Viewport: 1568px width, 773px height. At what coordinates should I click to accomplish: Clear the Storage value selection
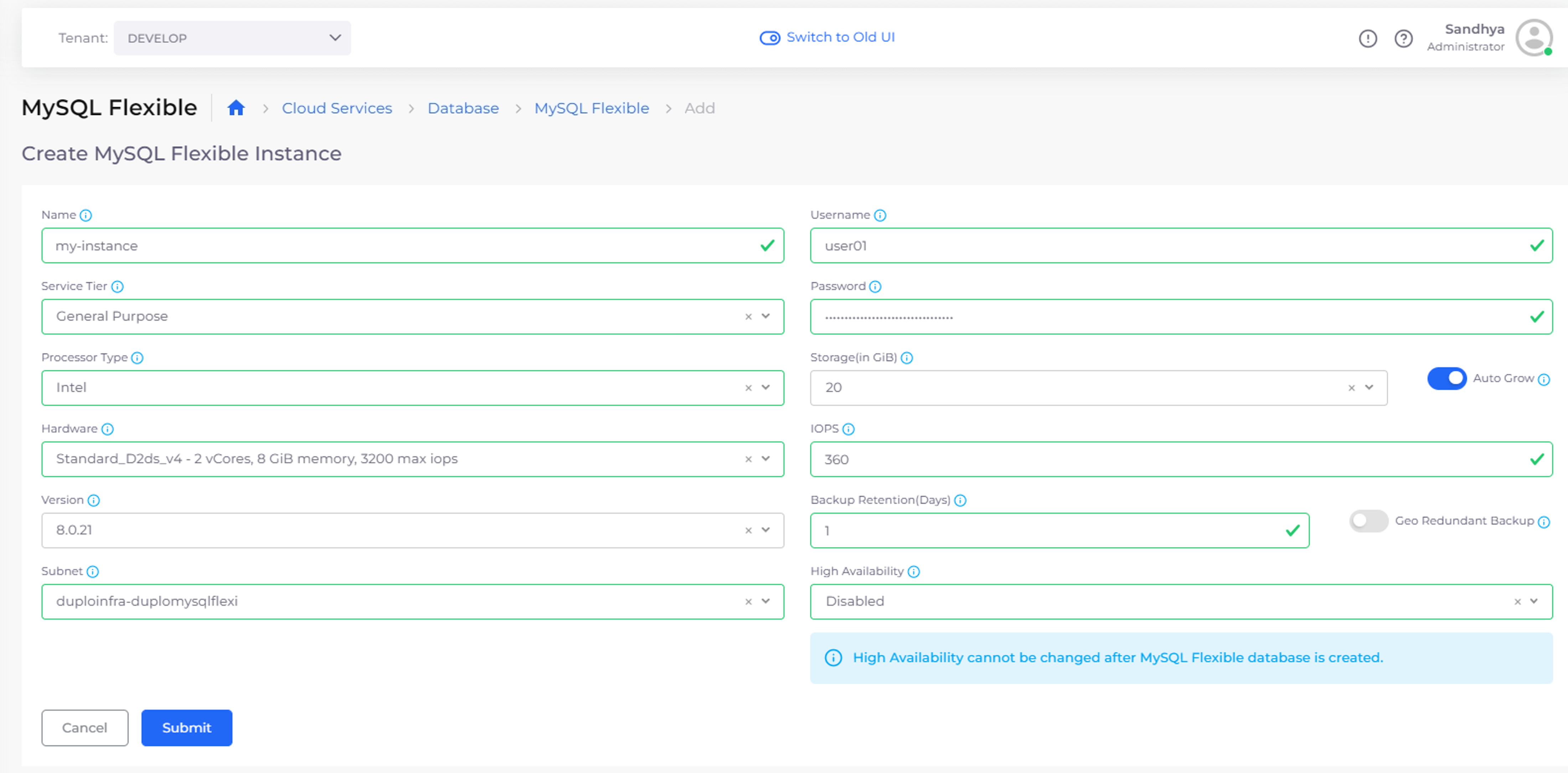tap(1352, 388)
